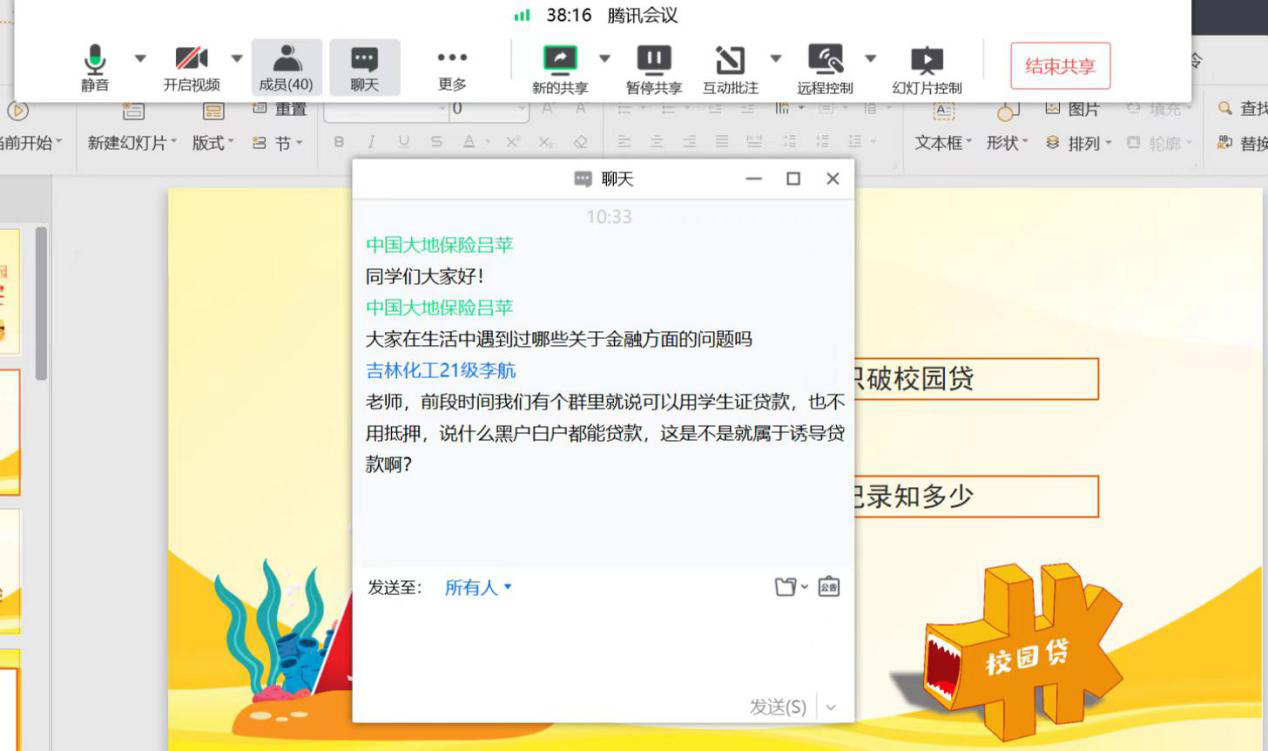Toggle superscript X² formatting

coord(513,143)
